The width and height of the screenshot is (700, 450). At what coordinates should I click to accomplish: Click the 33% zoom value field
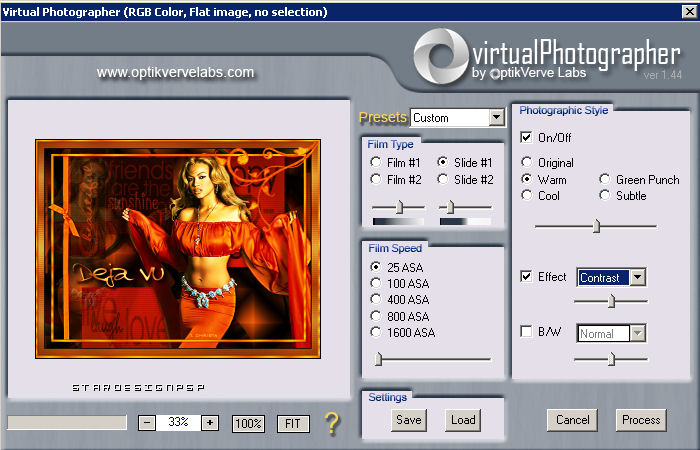click(x=179, y=422)
